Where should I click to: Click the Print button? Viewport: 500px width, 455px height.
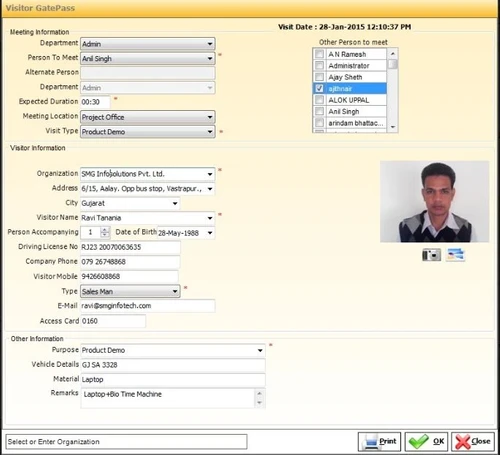379,441
